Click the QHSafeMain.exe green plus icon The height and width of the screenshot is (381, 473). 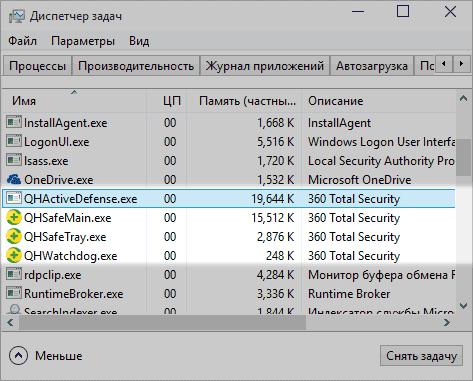pyautogui.click(x=14, y=217)
